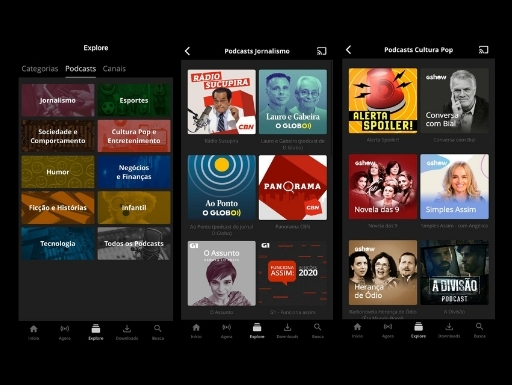Open Conversa com Bial podcast cover
This screenshot has height=385, width=512.
[x=455, y=101]
